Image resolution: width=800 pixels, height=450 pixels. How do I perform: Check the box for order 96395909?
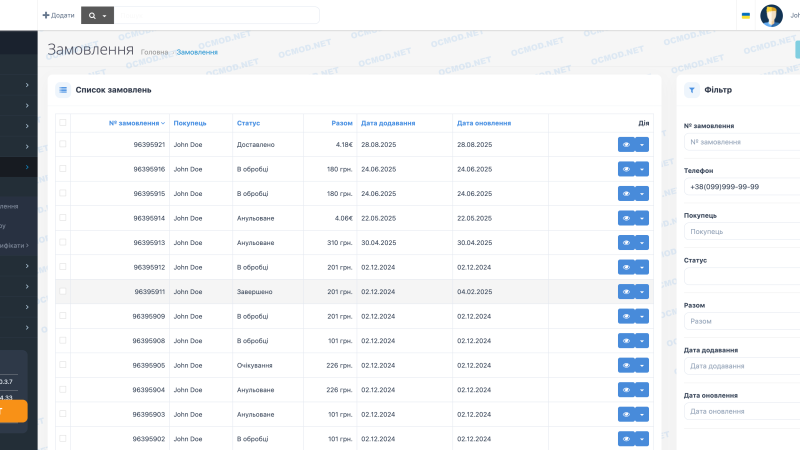(x=63, y=315)
